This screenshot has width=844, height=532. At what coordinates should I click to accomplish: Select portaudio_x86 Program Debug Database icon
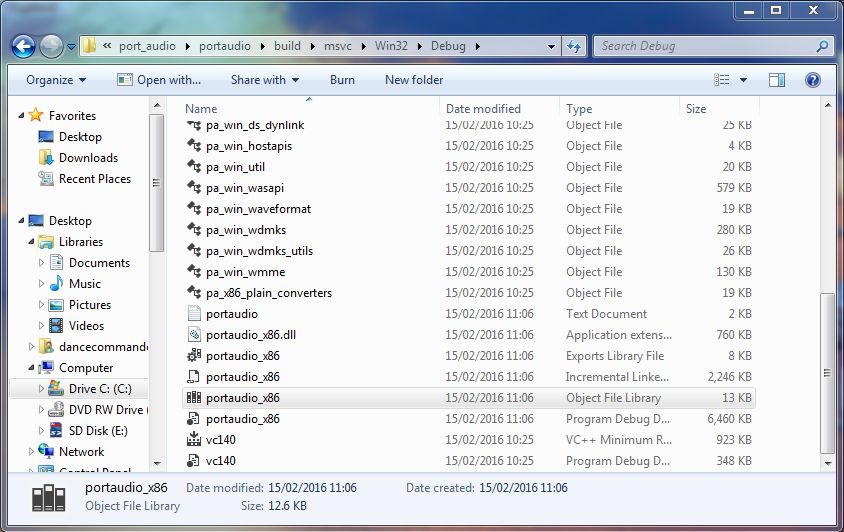[x=194, y=418]
